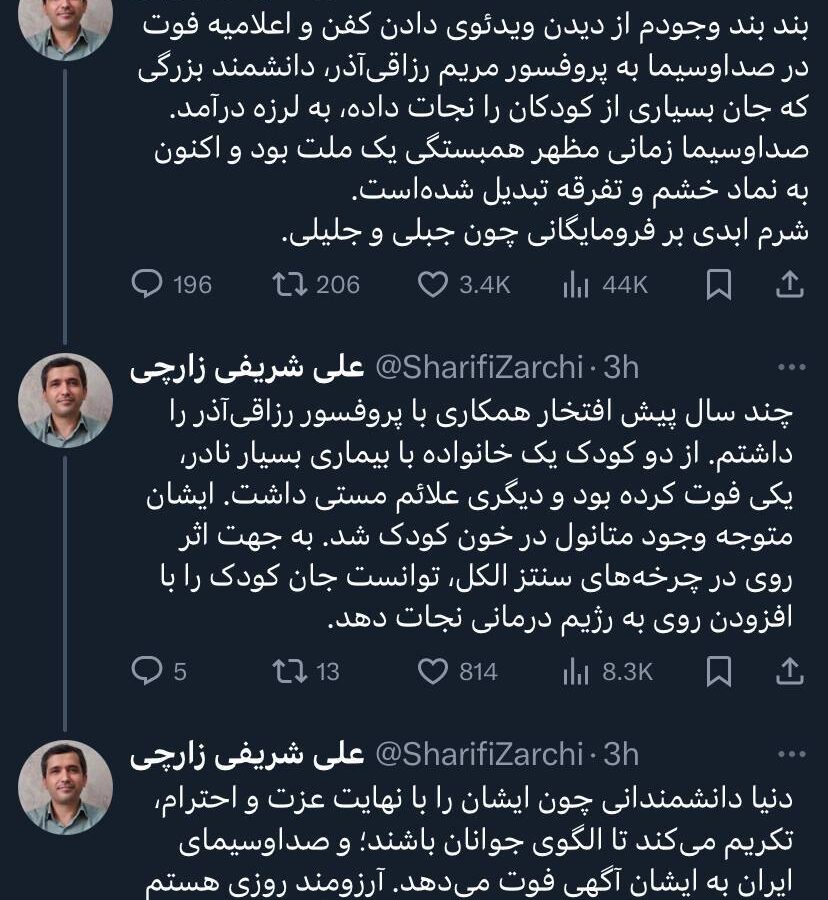The image size is (828, 900).
Task: Open @SharifiZarchi handle on second tweet
Action: 479,367
